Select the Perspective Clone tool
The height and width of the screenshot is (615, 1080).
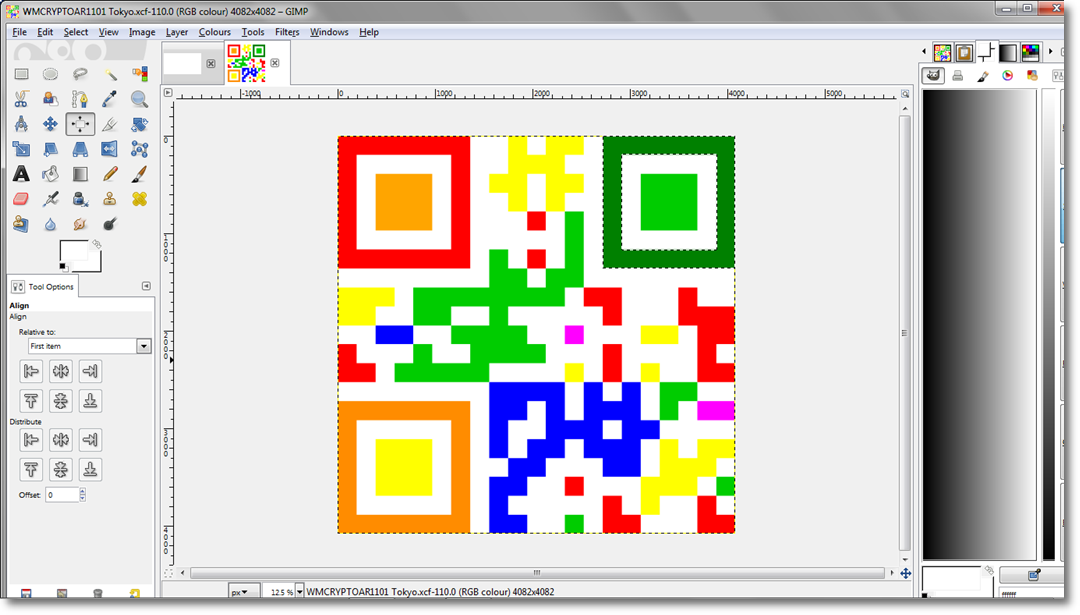pos(21,224)
